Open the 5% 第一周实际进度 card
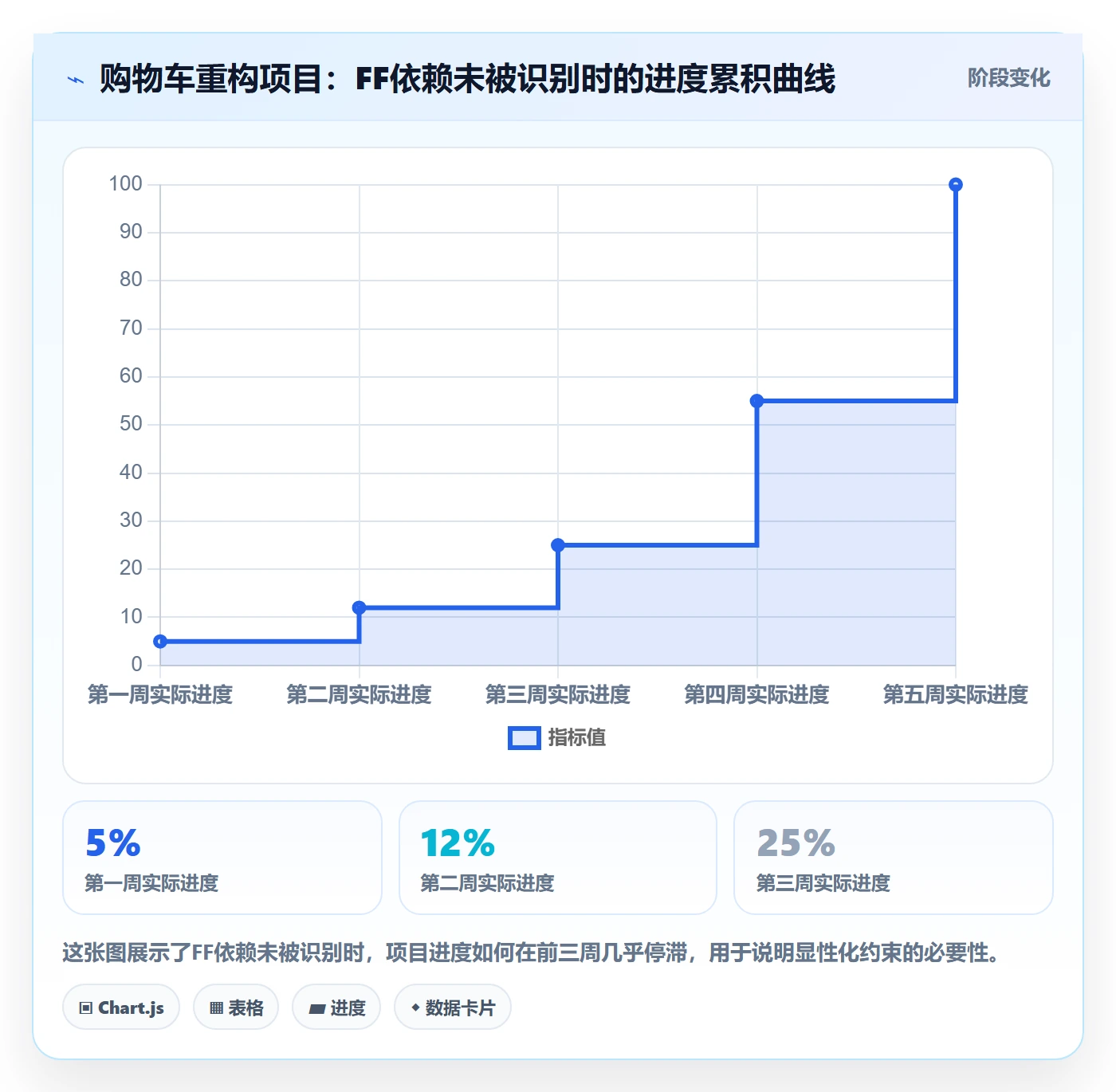Viewport: 1116px width, 1092px height. tap(222, 858)
